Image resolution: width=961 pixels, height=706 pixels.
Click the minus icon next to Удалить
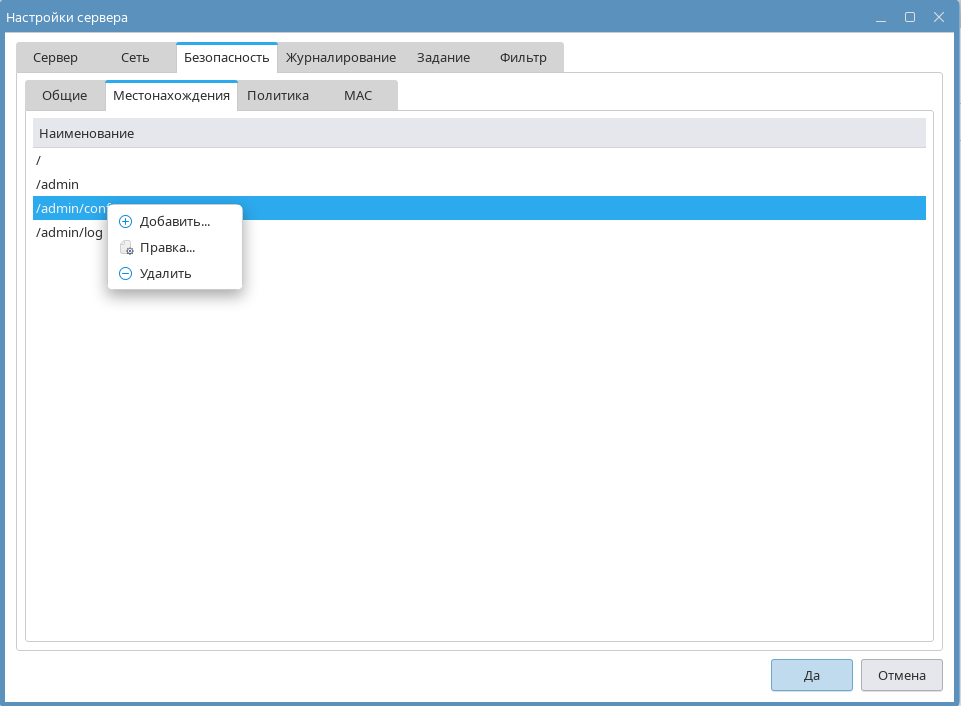[x=125, y=274]
